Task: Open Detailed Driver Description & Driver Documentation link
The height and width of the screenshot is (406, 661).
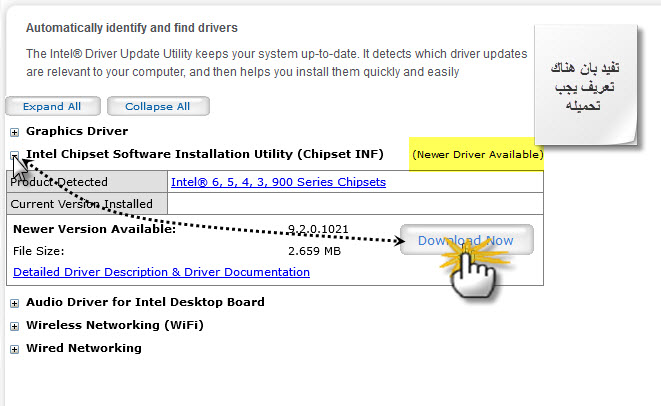Action: tap(161, 272)
